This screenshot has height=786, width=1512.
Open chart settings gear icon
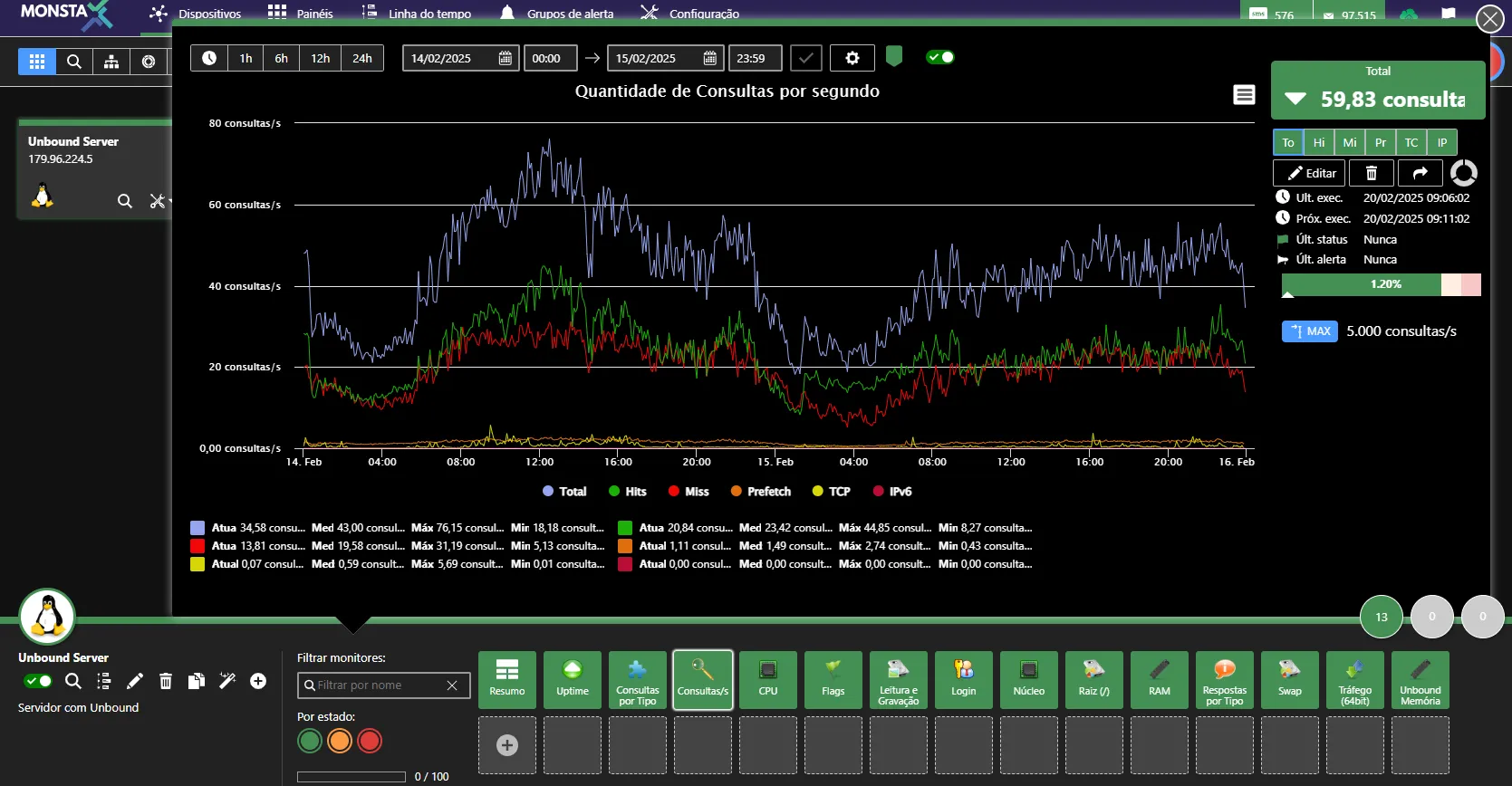coord(852,58)
